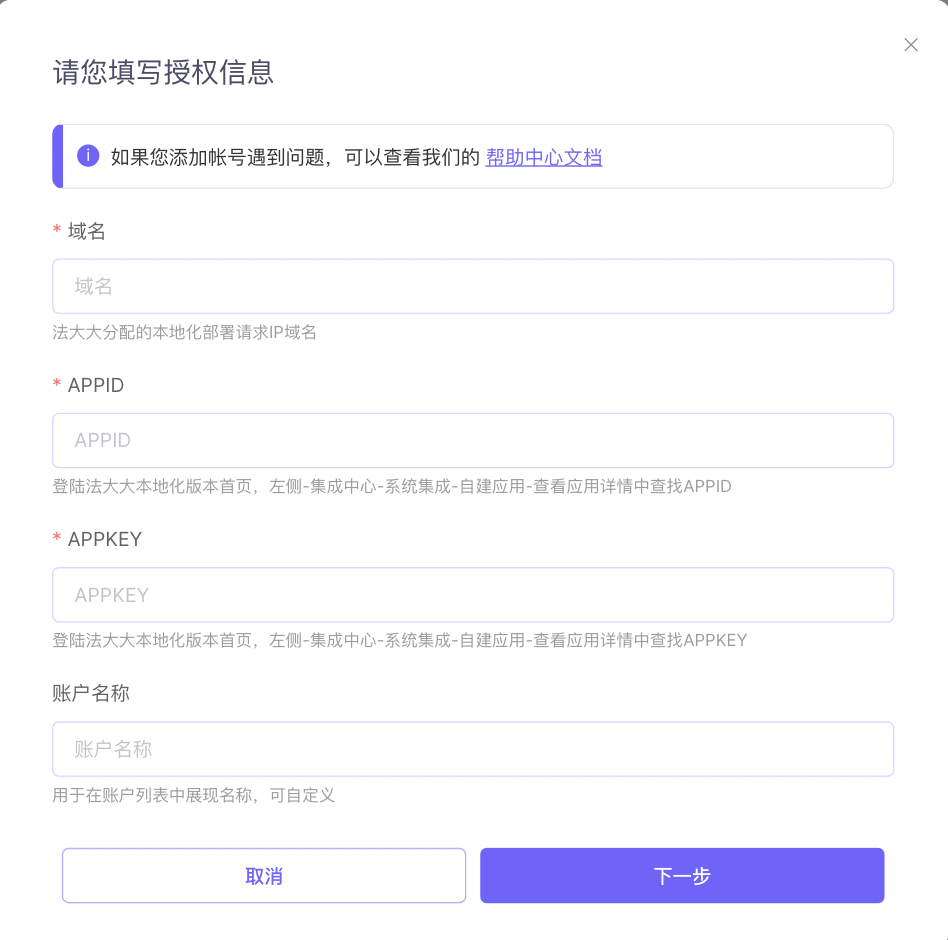Click the 域名 field label

(x=86, y=231)
